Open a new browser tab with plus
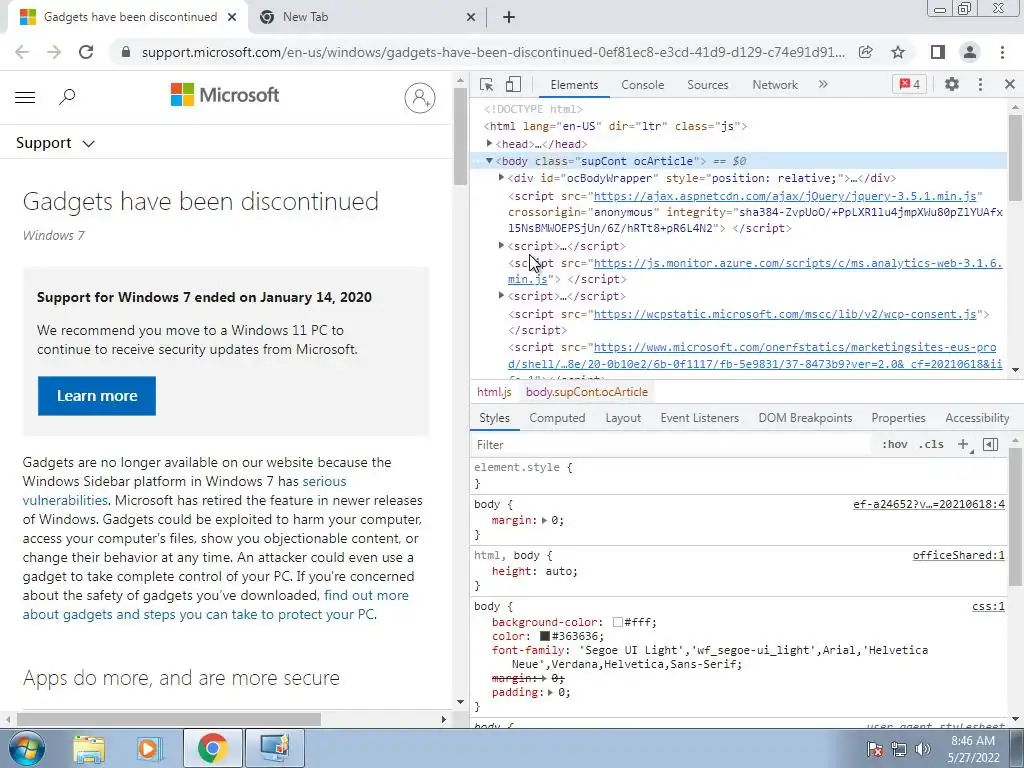 (509, 18)
